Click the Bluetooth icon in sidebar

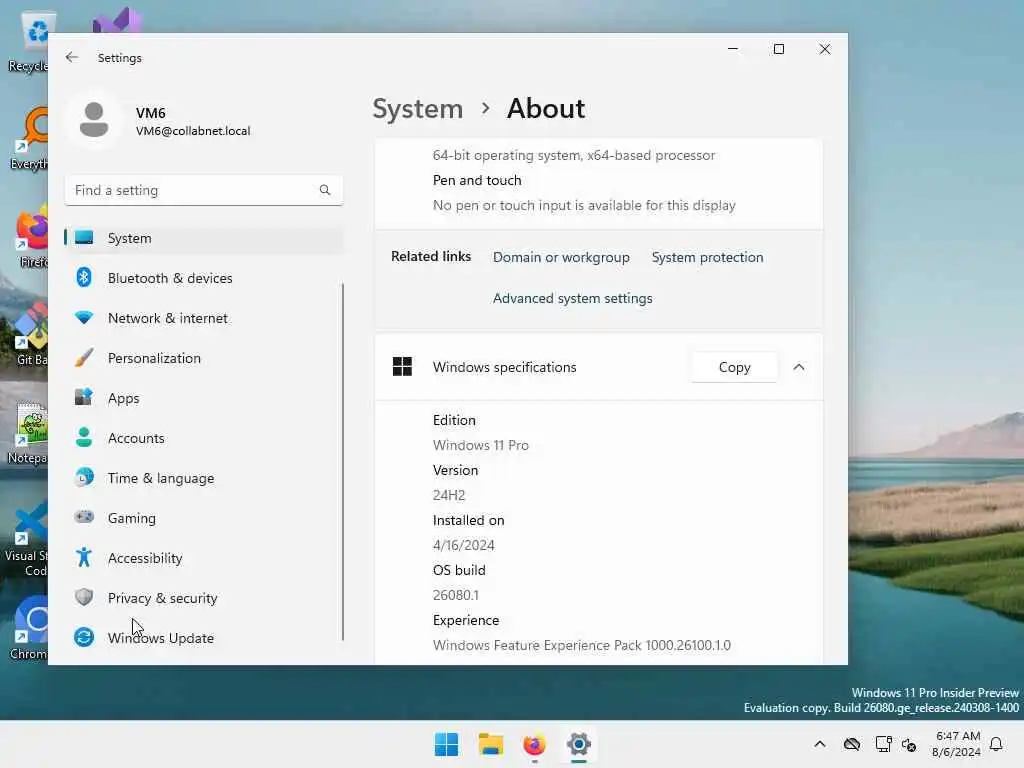click(x=84, y=278)
